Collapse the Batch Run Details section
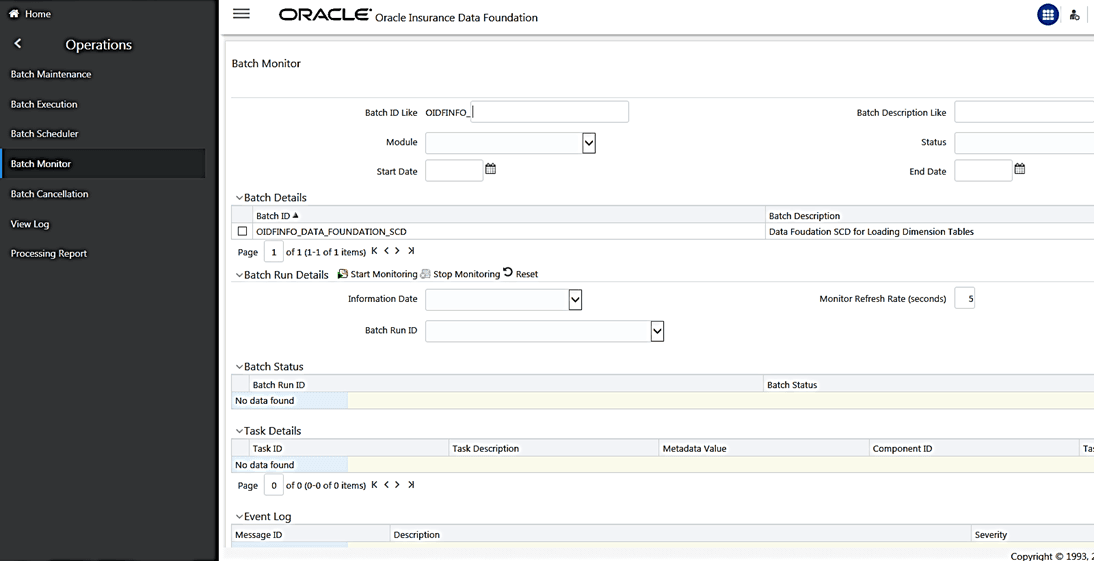 click(239, 275)
